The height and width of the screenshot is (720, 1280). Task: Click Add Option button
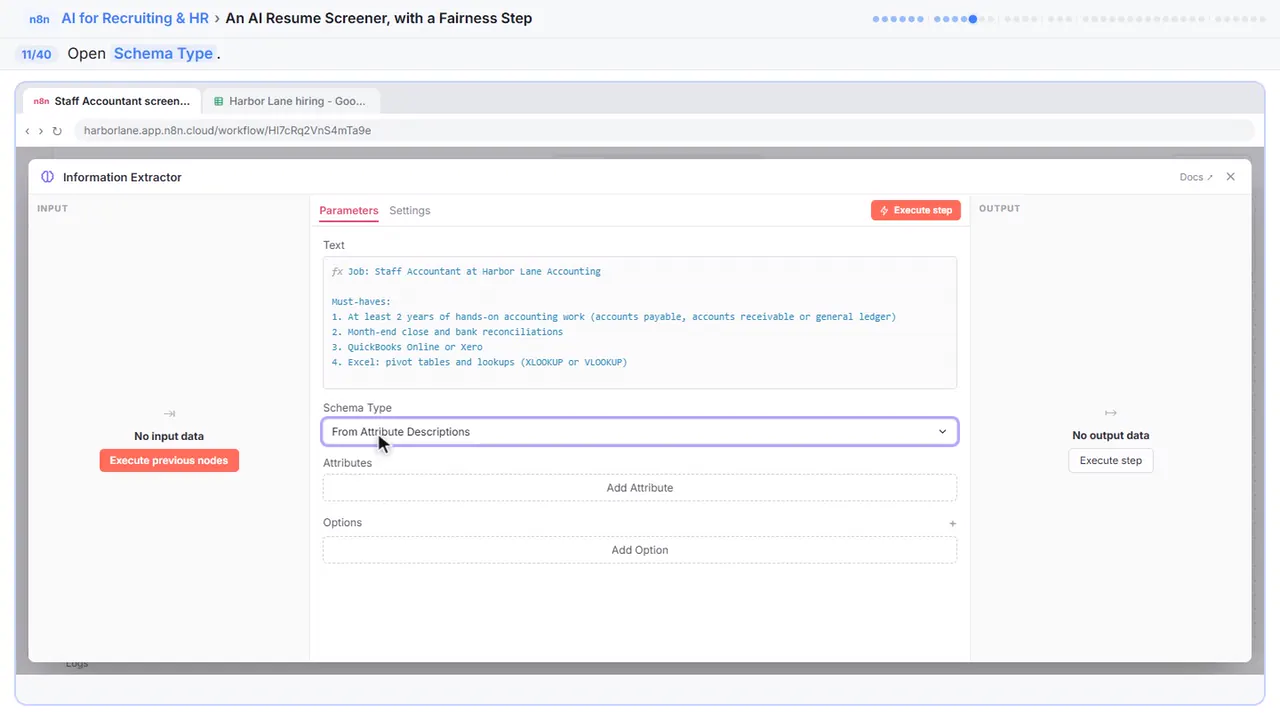[x=640, y=550]
